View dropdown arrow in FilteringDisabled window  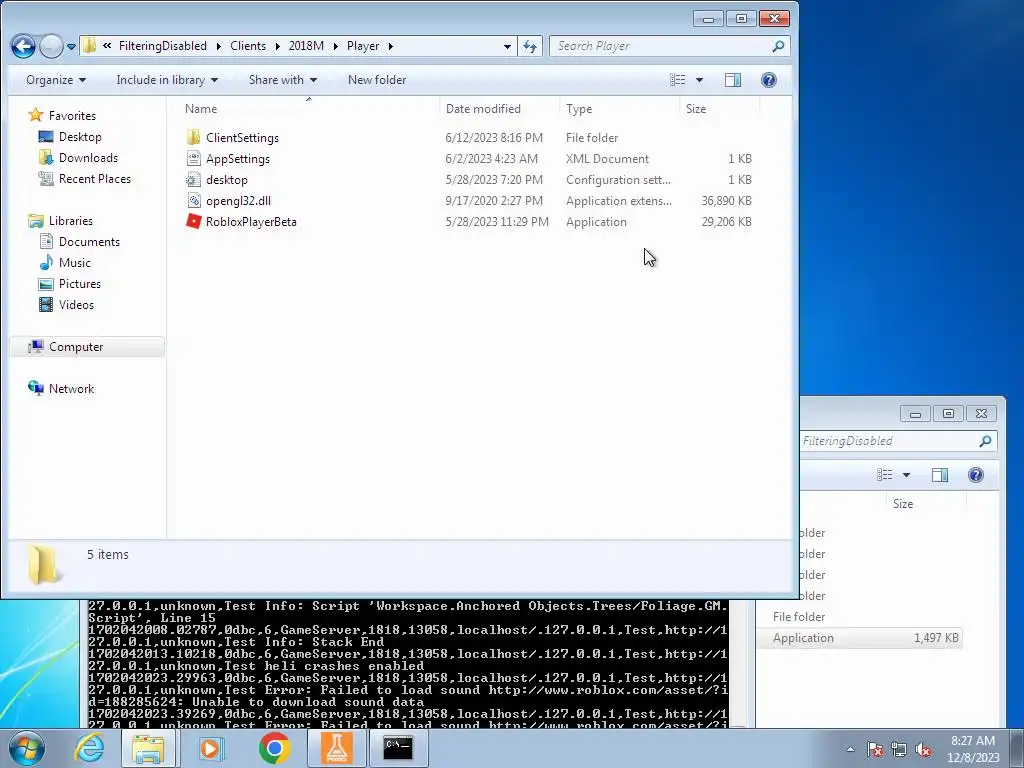(906, 475)
